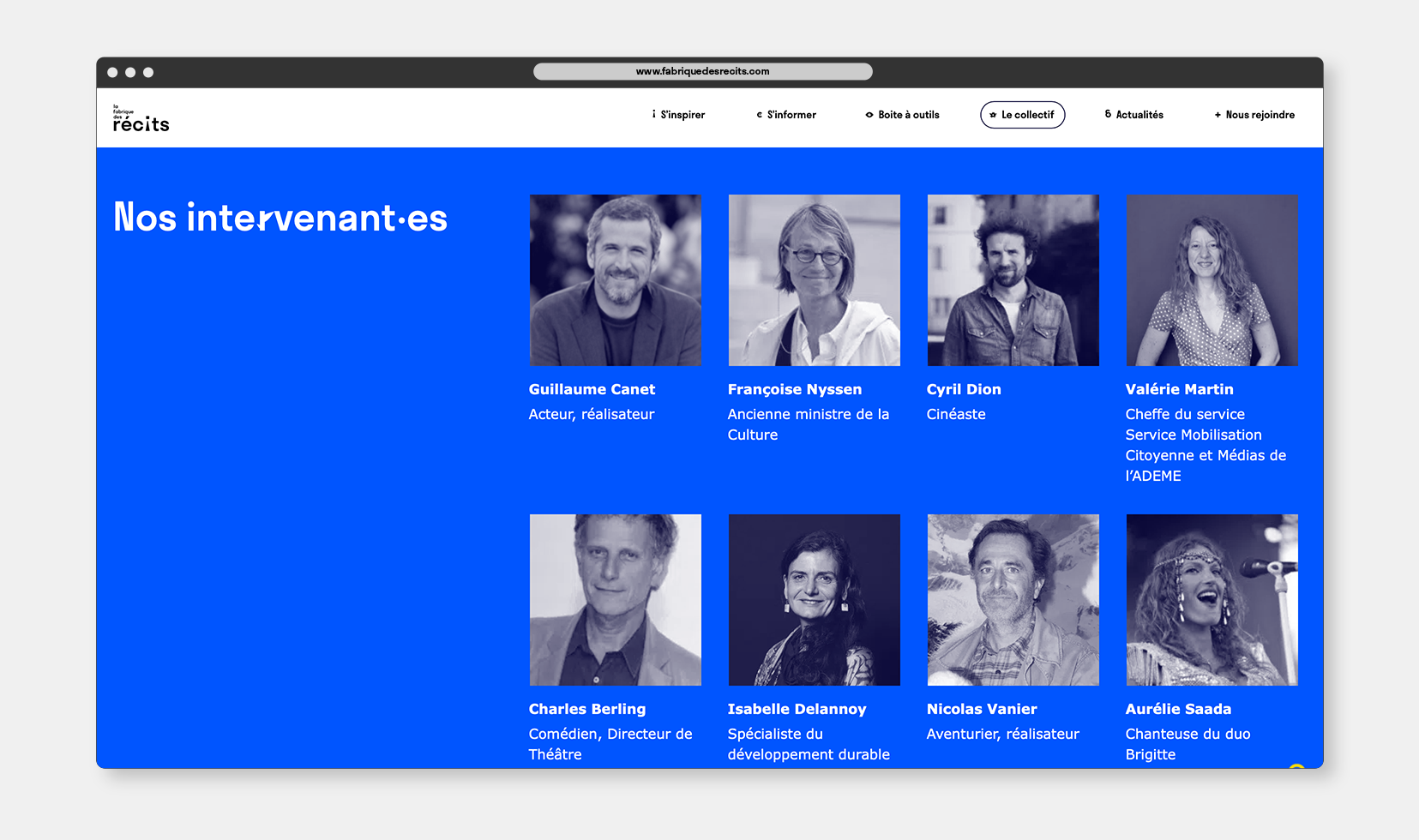The height and width of the screenshot is (840, 1419).
Task: Open Aurélie Saada's portrait photo
Action: coord(1212,600)
